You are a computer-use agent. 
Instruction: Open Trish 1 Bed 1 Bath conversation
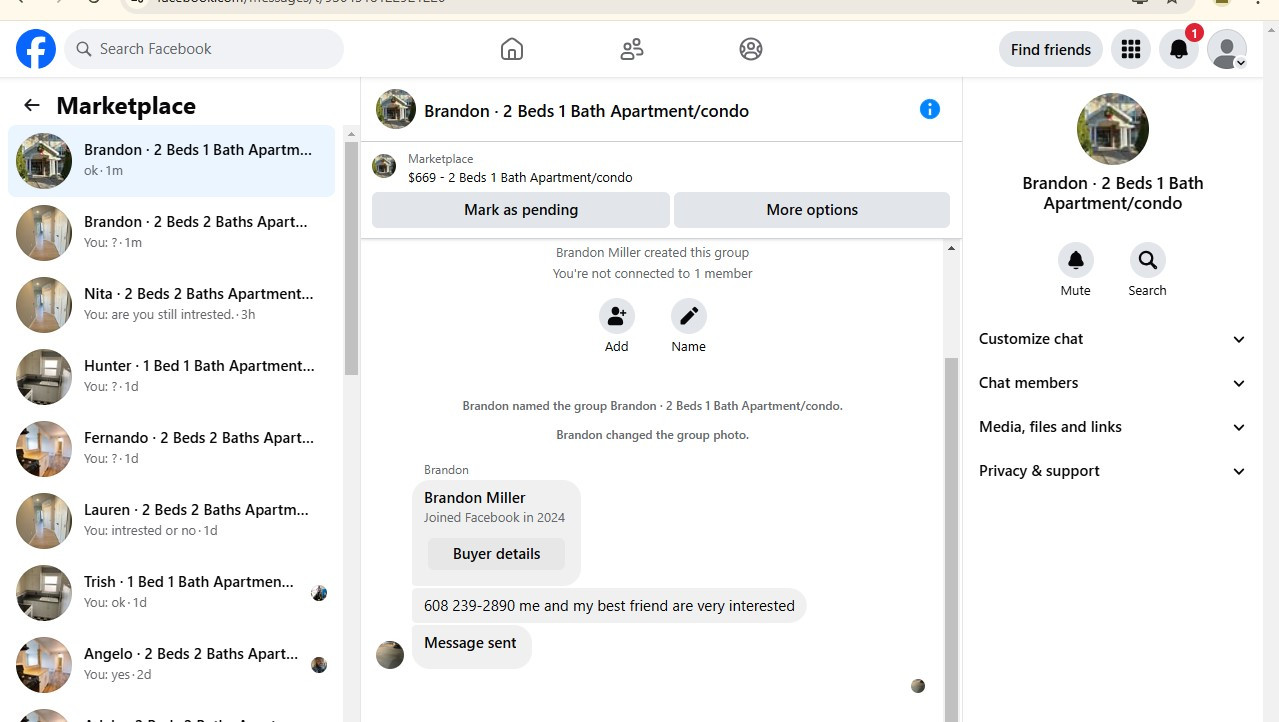(x=172, y=593)
